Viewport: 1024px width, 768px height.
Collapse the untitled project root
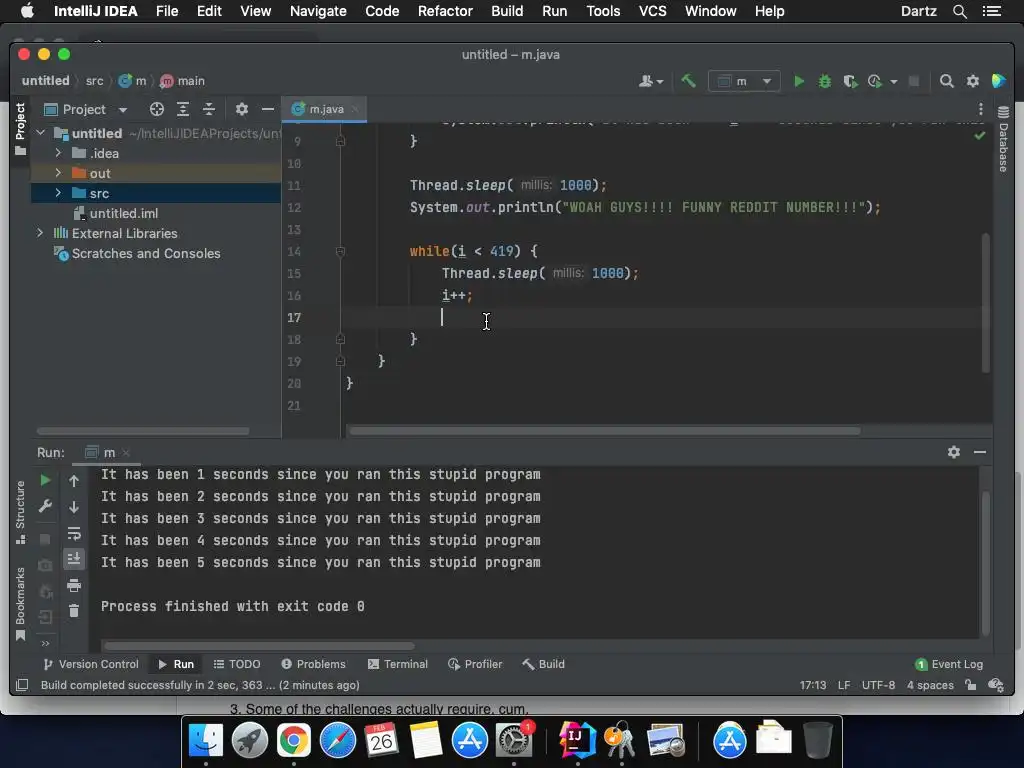pyautogui.click(x=40, y=133)
